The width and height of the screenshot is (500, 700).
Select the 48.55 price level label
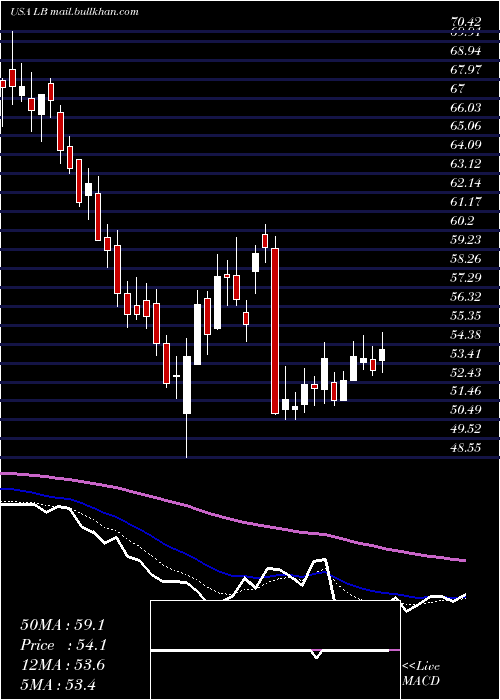point(466,447)
